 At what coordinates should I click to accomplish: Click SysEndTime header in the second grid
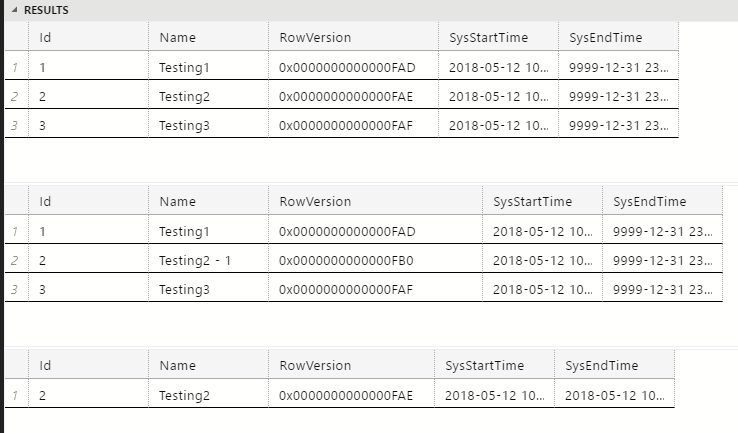tap(662, 201)
